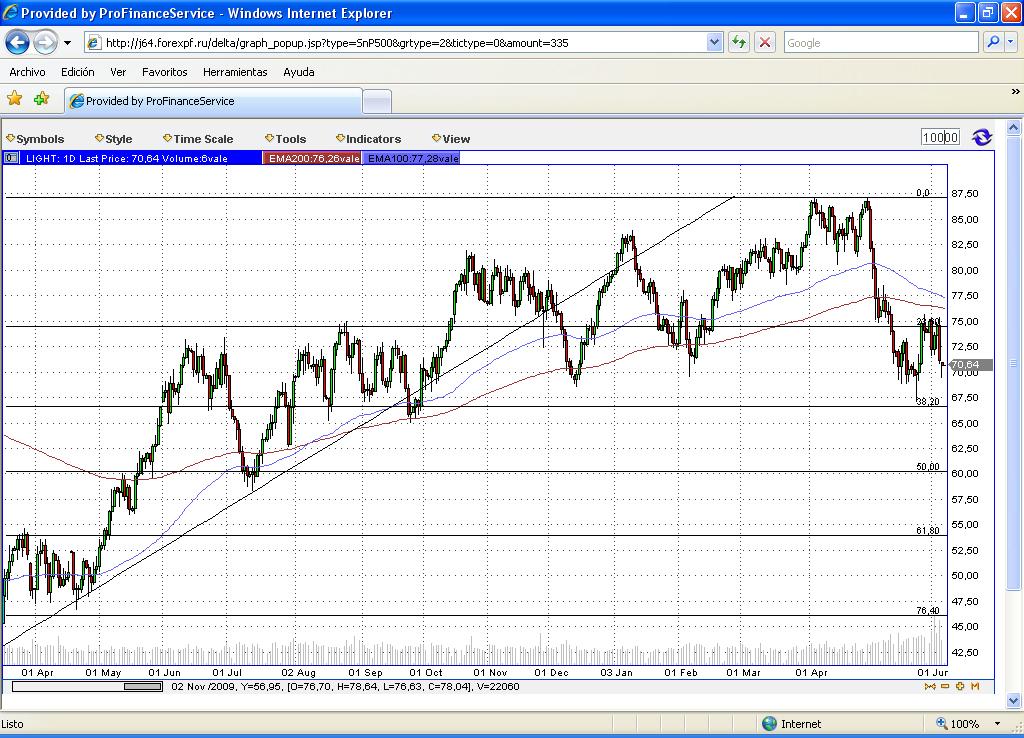Go back with the browser Back arrow
This screenshot has height=738, width=1024.
[x=17, y=43]
